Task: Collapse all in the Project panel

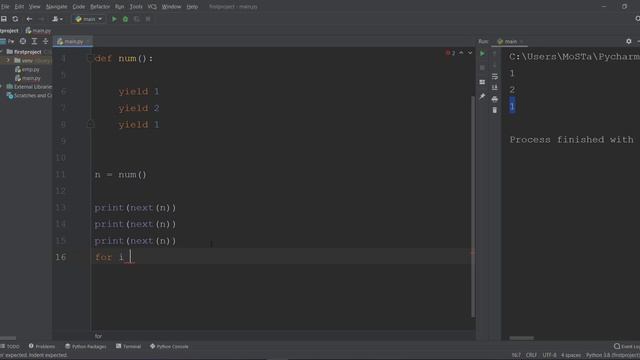Action: 45,41
